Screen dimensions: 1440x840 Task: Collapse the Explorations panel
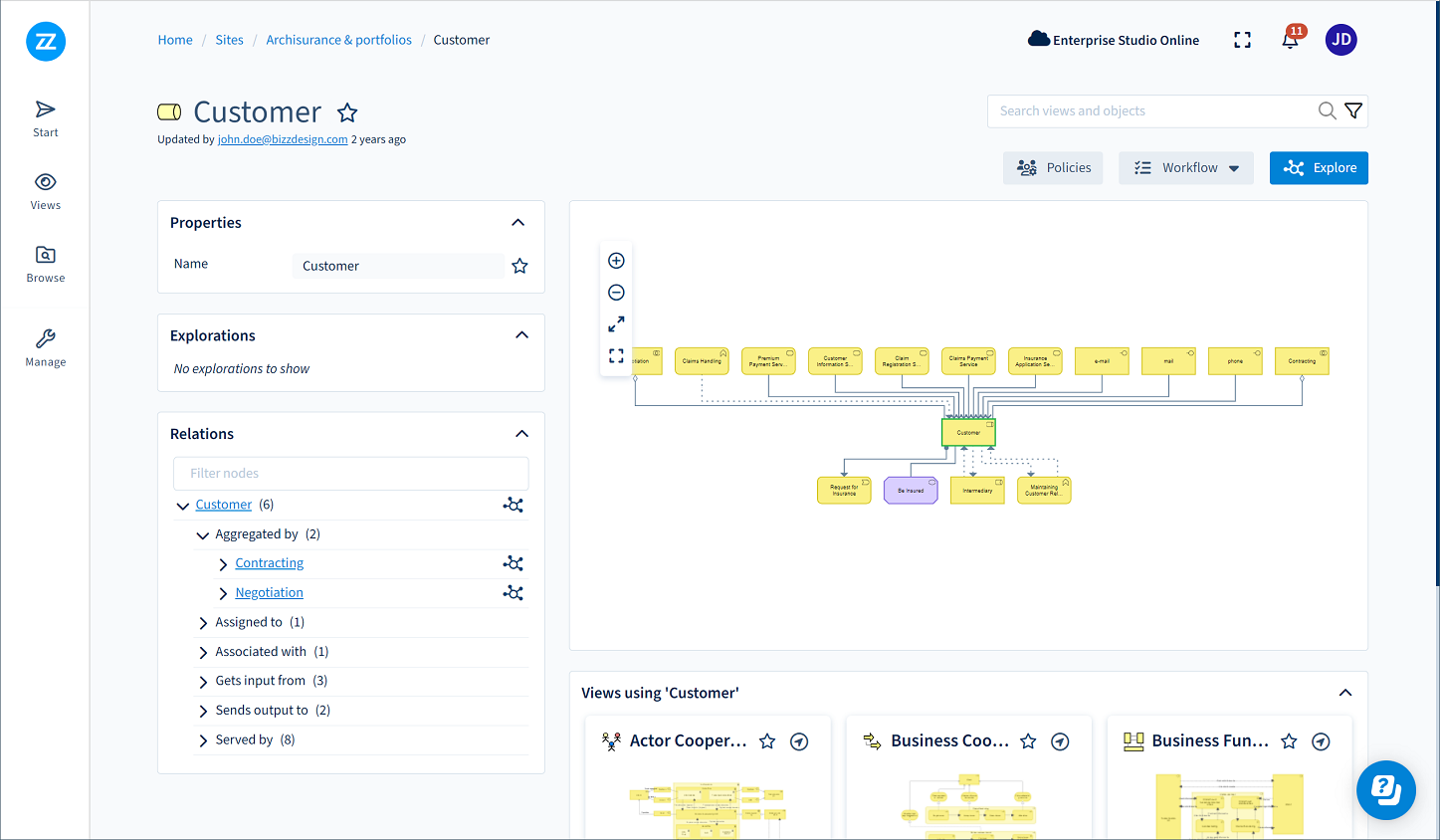(x=521, y=335)
